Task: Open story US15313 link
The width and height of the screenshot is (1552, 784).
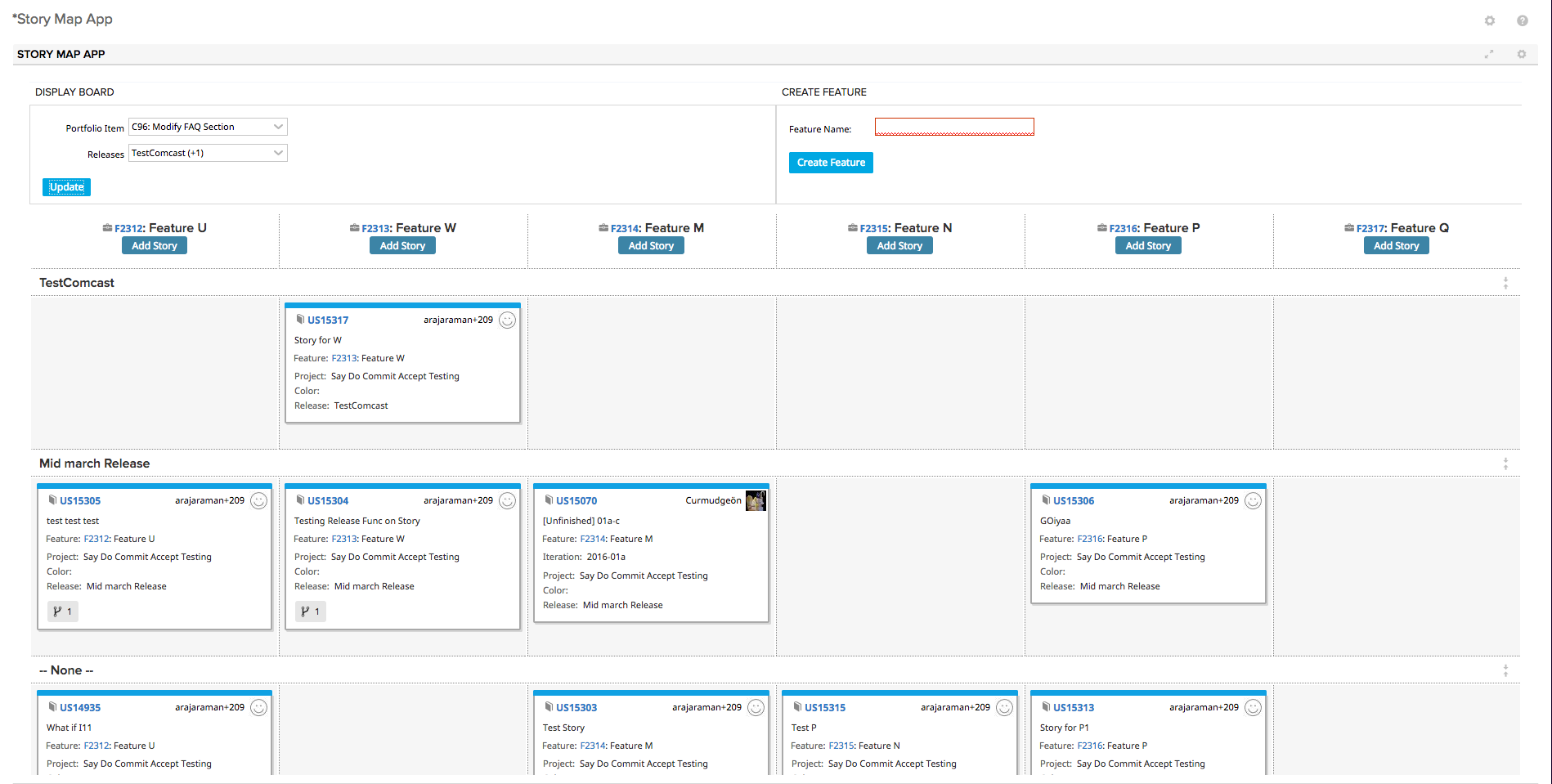Action: [x=1074, y=708]
